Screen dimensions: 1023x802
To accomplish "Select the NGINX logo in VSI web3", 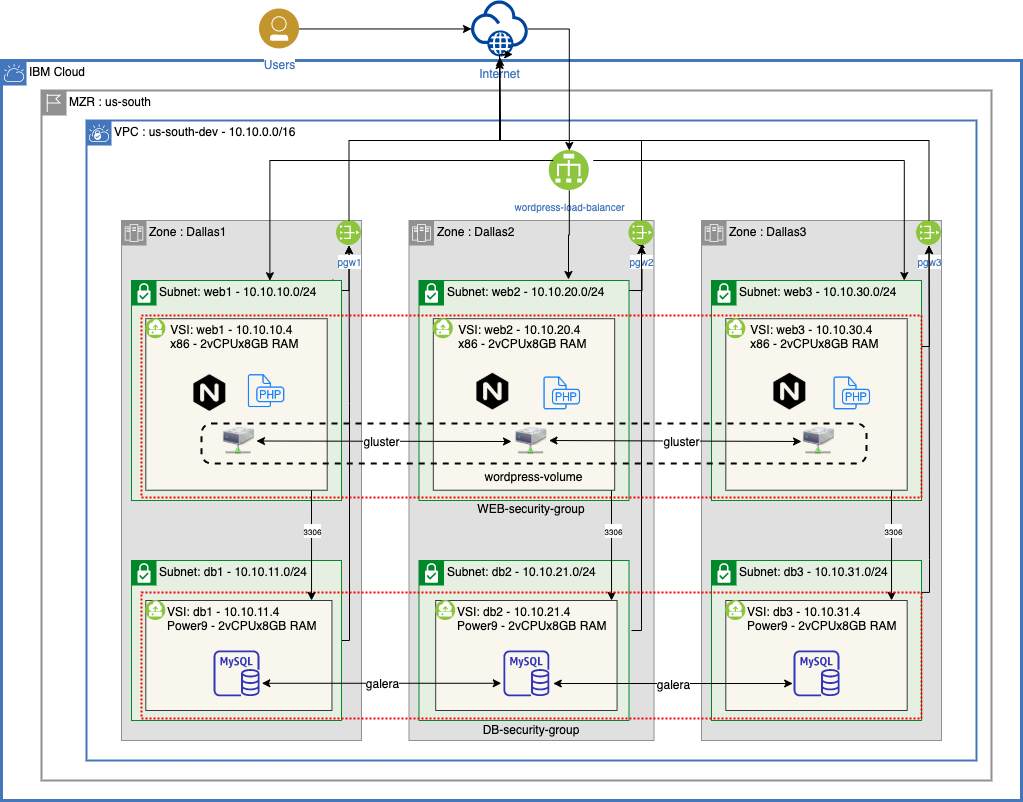I will (789, 392).
